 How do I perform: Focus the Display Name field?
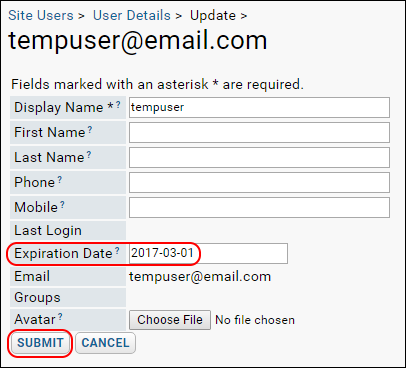tap(259, 107)
